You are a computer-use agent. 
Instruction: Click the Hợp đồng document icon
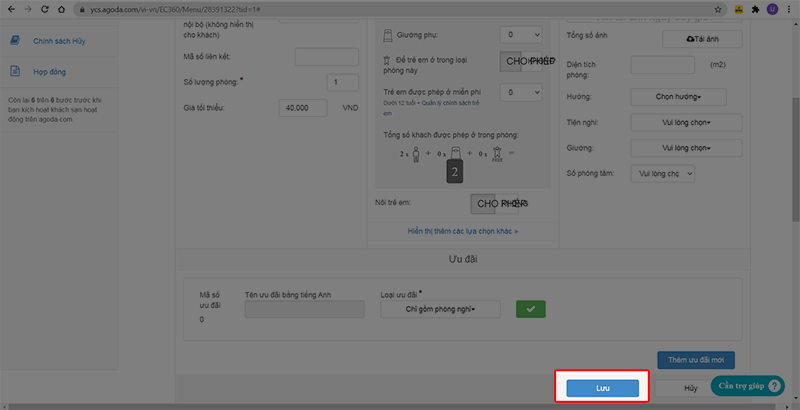[16, 72]
